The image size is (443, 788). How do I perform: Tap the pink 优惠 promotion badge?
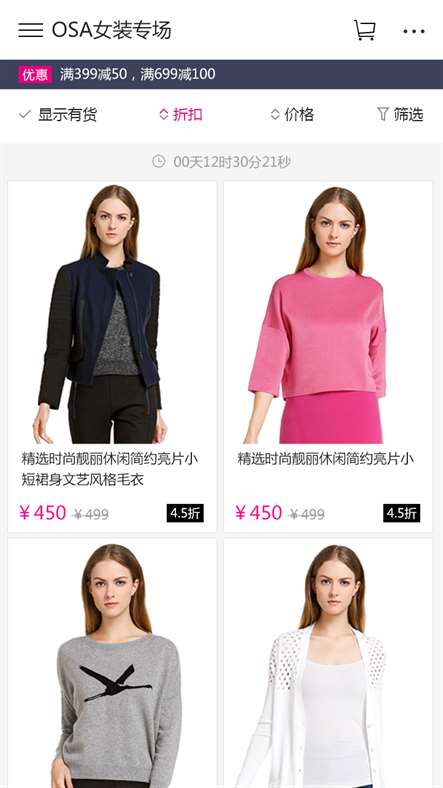35,74
